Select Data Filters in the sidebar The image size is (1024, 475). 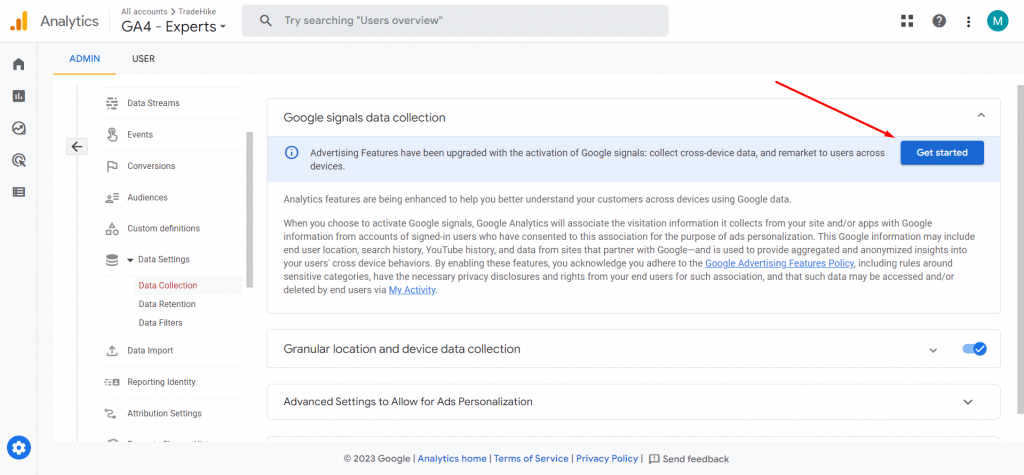point(161,323)
